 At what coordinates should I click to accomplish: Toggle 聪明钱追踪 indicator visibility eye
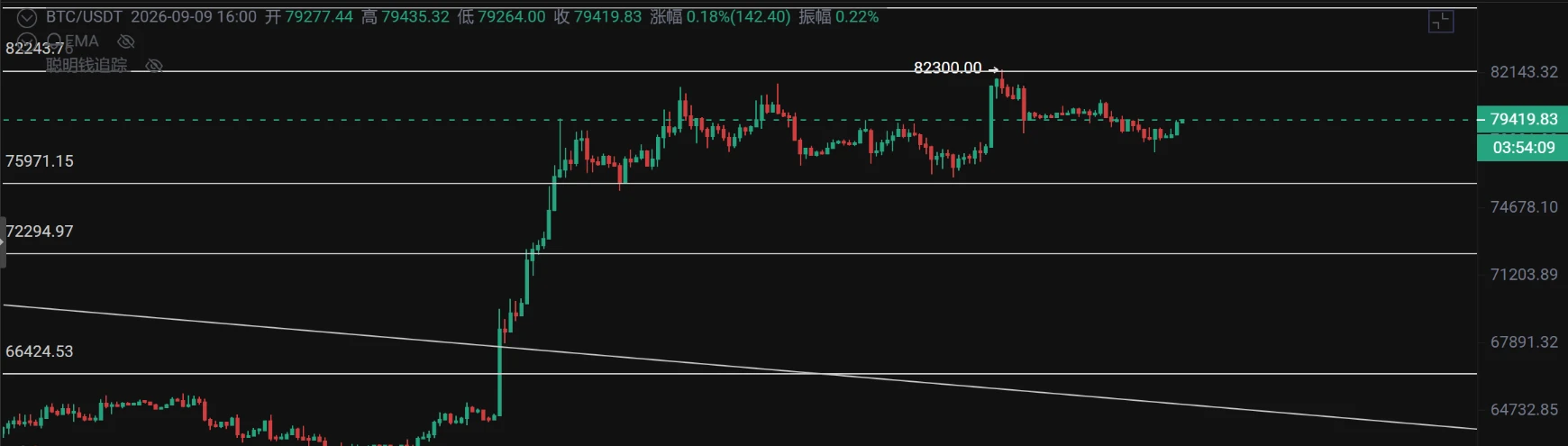(154, 66)
